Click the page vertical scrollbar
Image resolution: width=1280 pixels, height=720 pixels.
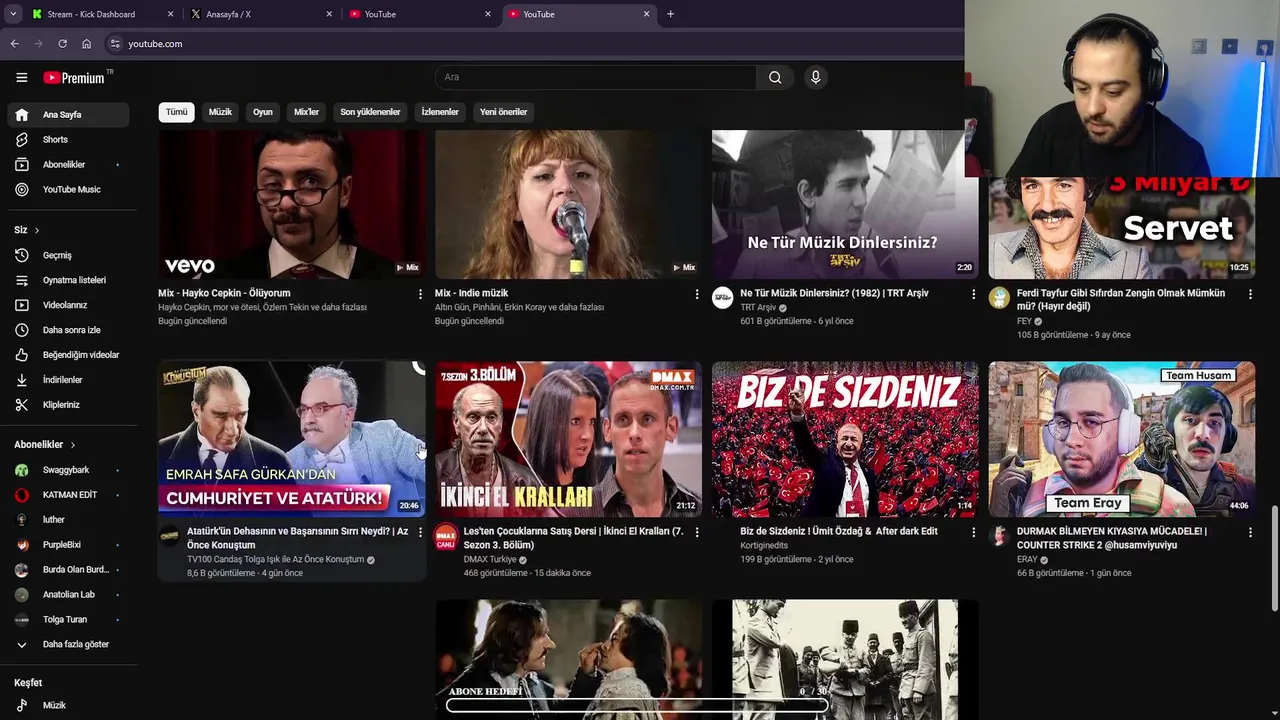coord(1274,560)
